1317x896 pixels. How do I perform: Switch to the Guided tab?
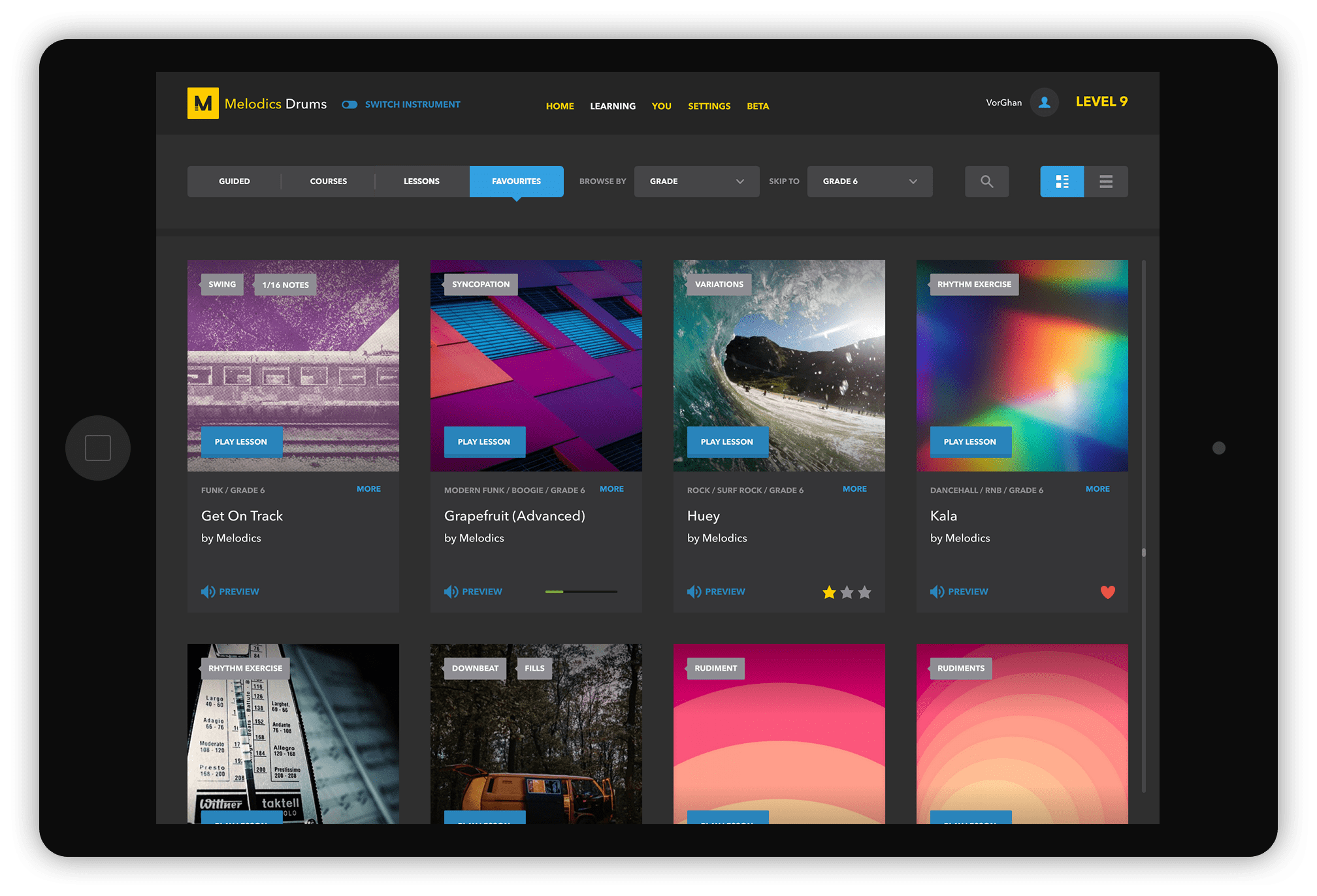pyautogui.click(x=234, y=181)
